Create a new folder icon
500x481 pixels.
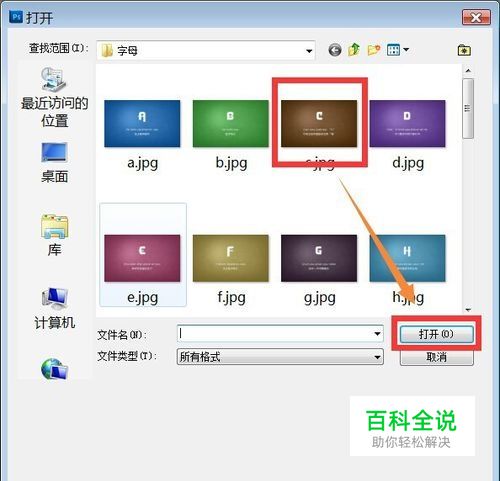[374, 50]
